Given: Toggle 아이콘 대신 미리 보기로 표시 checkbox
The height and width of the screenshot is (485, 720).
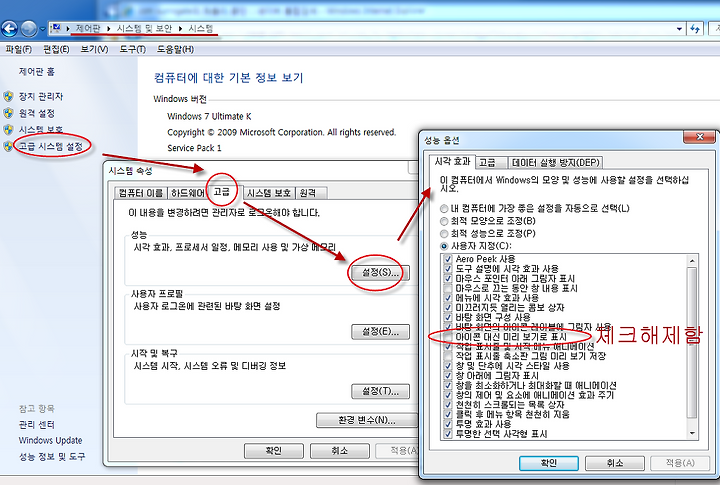Looking at the screenshot, I should [x=448, y=337].
